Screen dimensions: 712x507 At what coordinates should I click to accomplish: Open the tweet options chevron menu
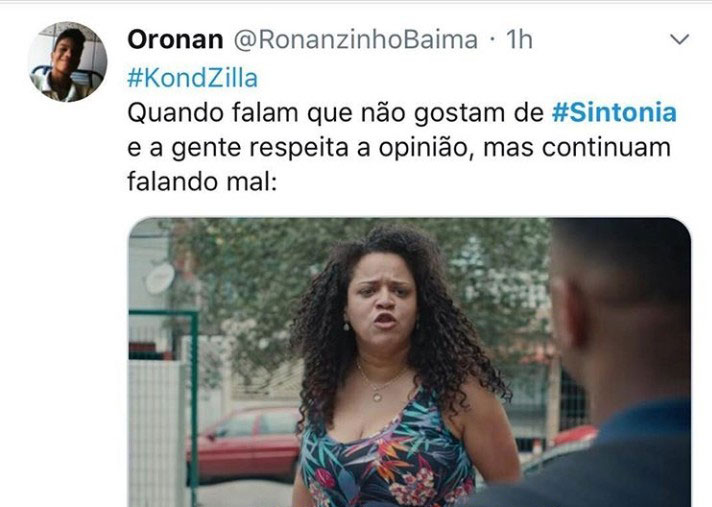(680, 39)
